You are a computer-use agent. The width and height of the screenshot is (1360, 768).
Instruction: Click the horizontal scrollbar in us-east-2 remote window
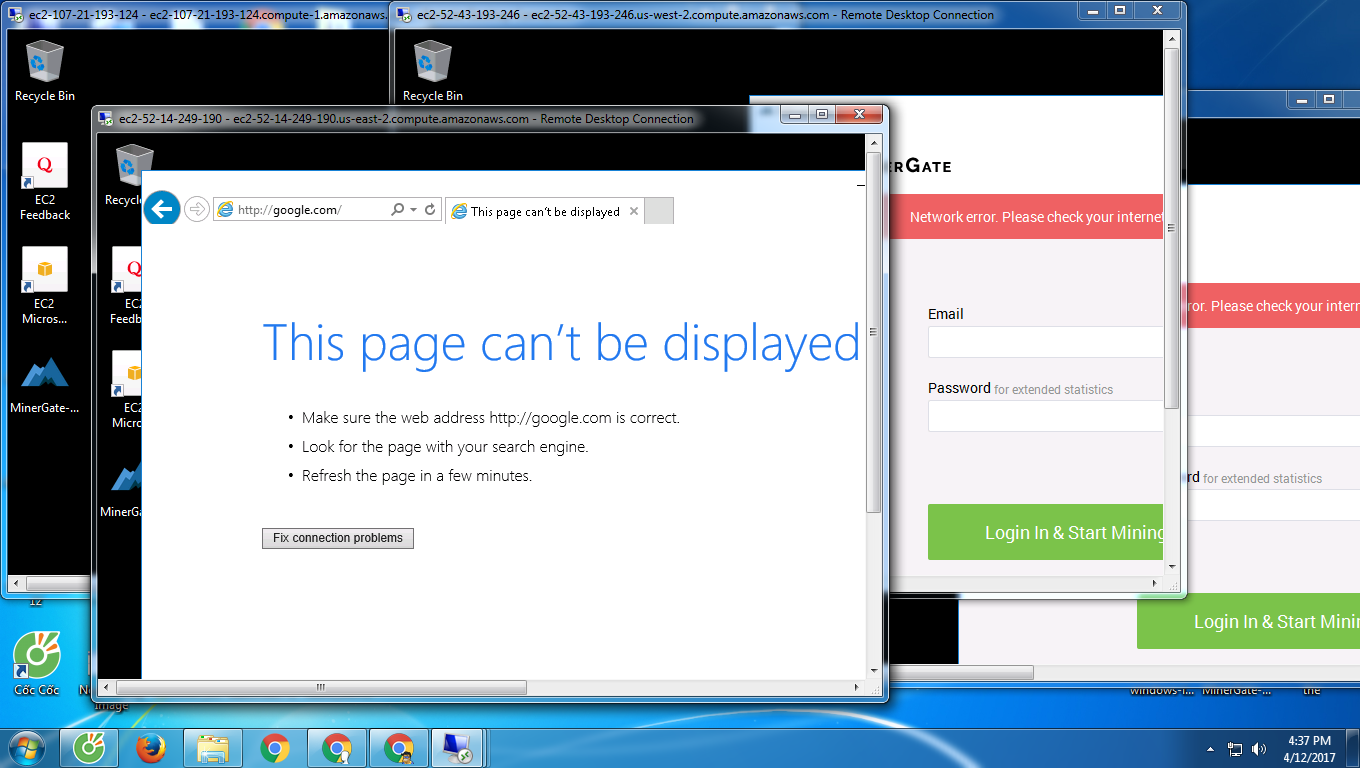click(x=320, y=688)
